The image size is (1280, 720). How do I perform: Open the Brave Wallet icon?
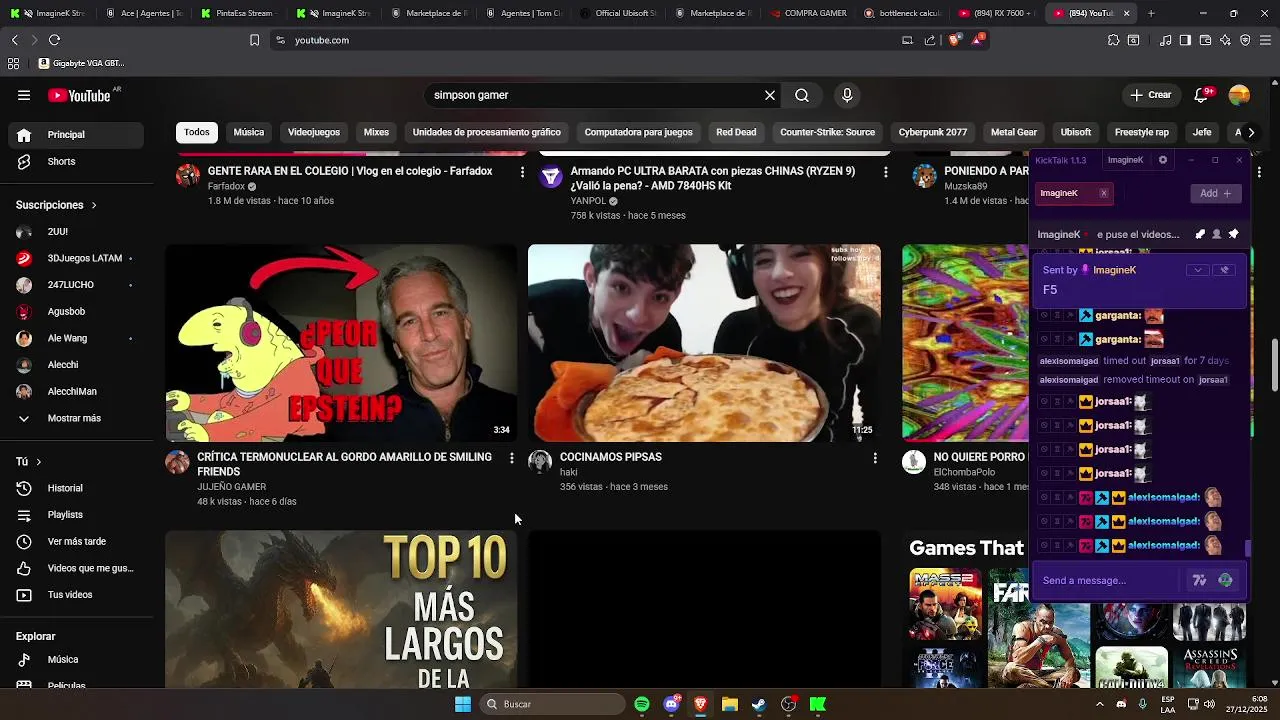coord(1205,40)
